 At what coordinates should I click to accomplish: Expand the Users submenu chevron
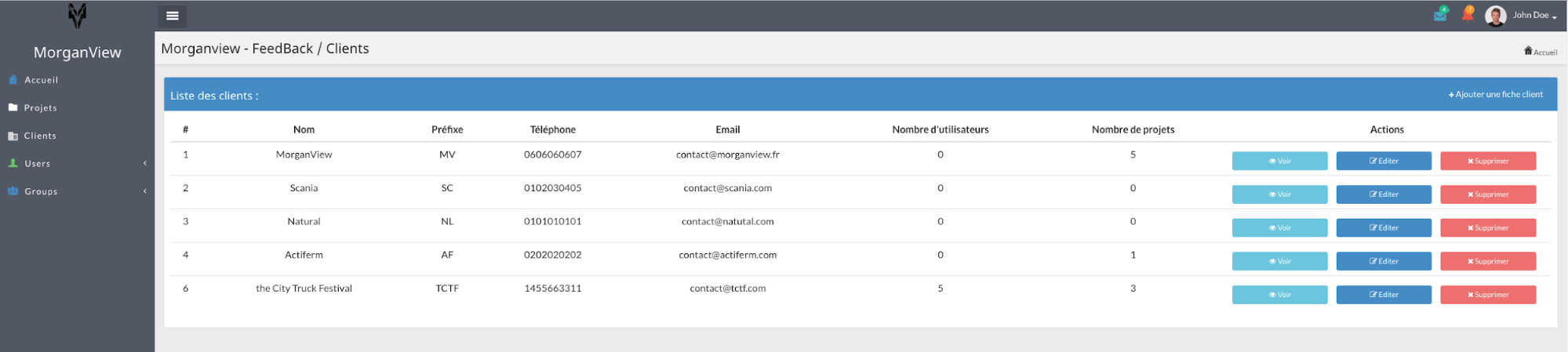pos(145,163)
